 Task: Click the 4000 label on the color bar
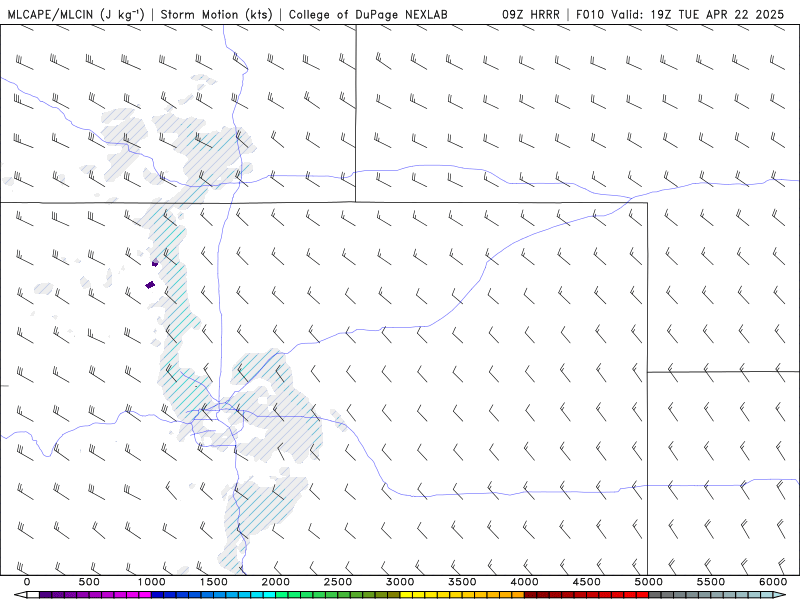524,582
